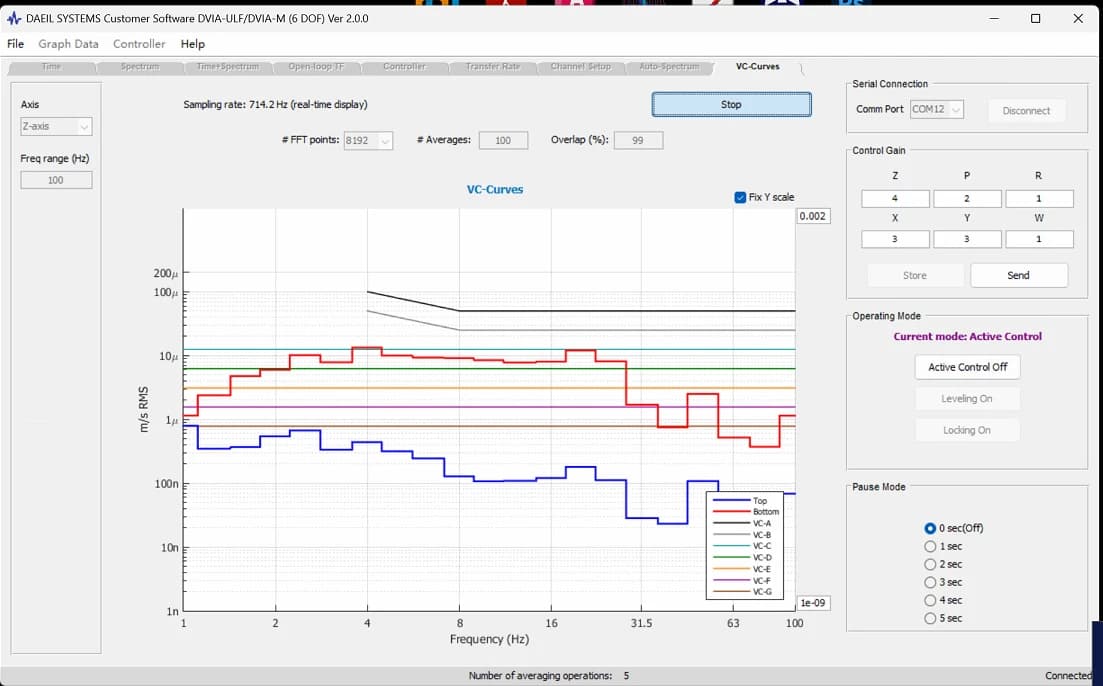This screenshot has height=686, width=1103.
Task: Click the P control gain field
Action: (x=967, y=198)
